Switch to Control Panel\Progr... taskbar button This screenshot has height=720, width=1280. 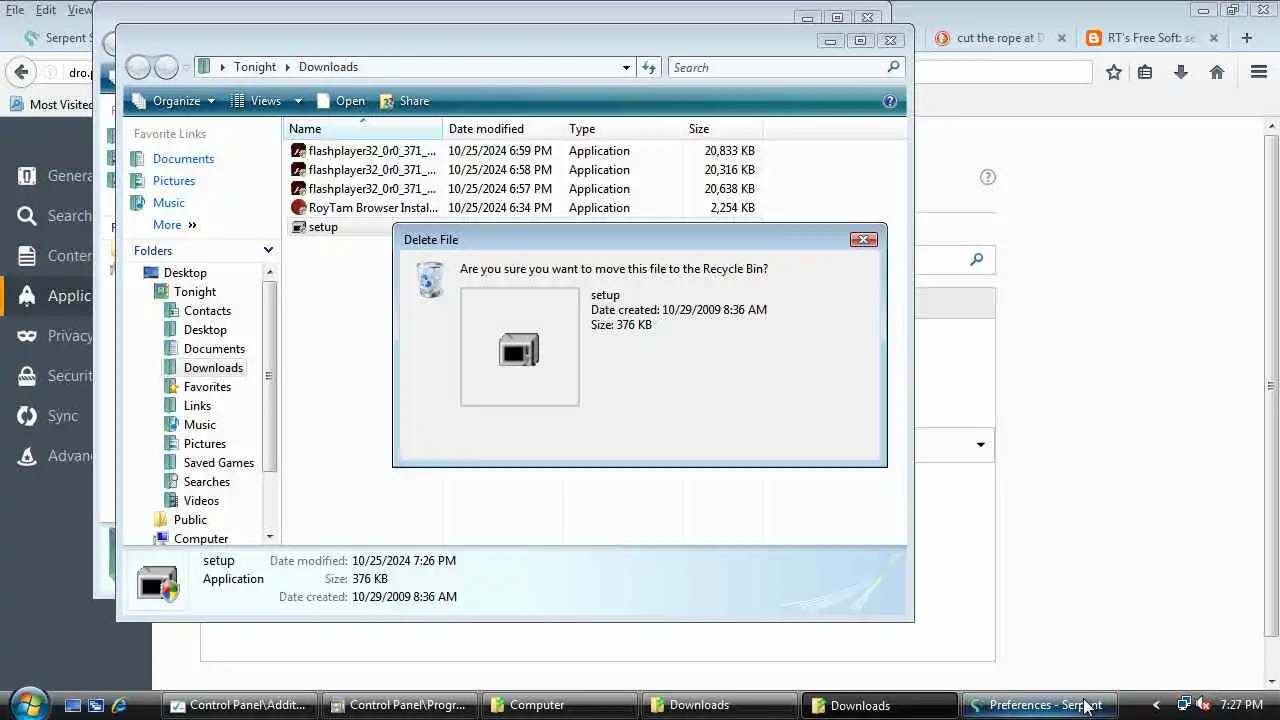pos(400,705)
